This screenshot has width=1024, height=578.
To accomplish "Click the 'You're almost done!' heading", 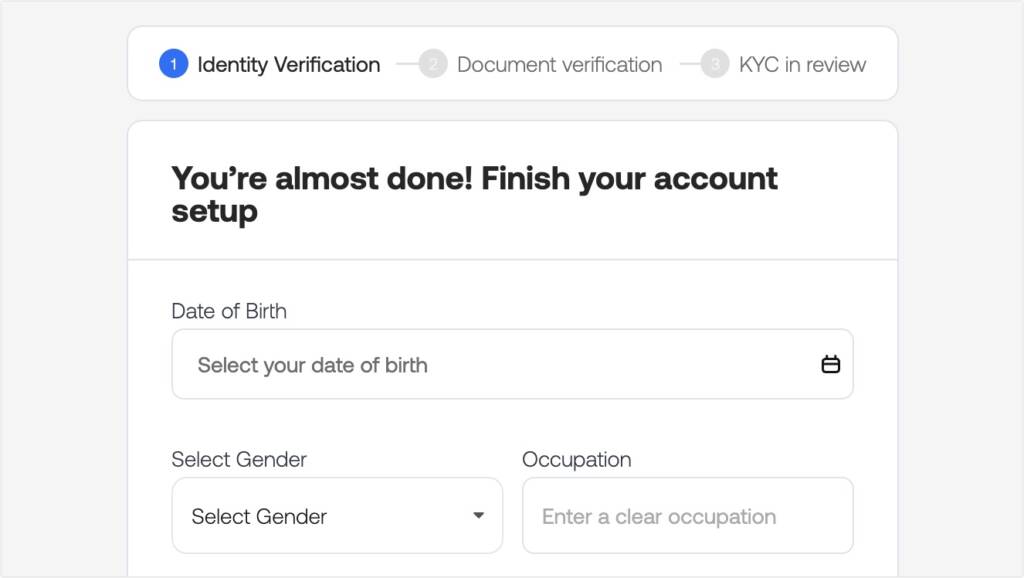I will tap(475, 195).
